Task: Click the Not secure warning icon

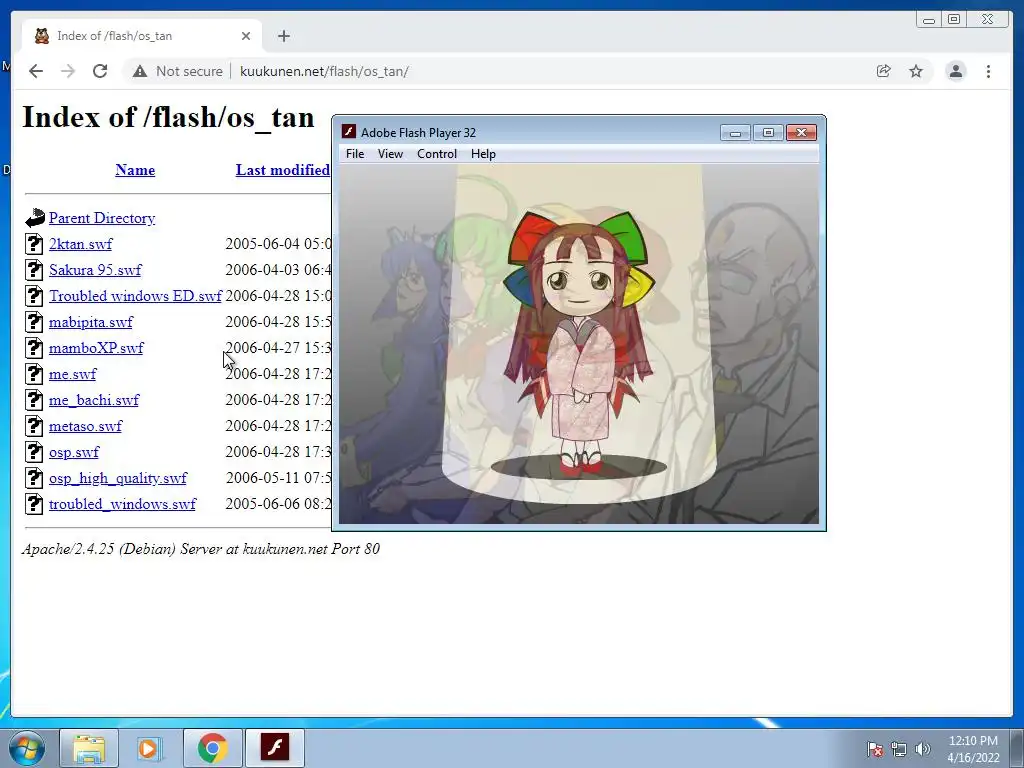Action: [x=140, y=71]
